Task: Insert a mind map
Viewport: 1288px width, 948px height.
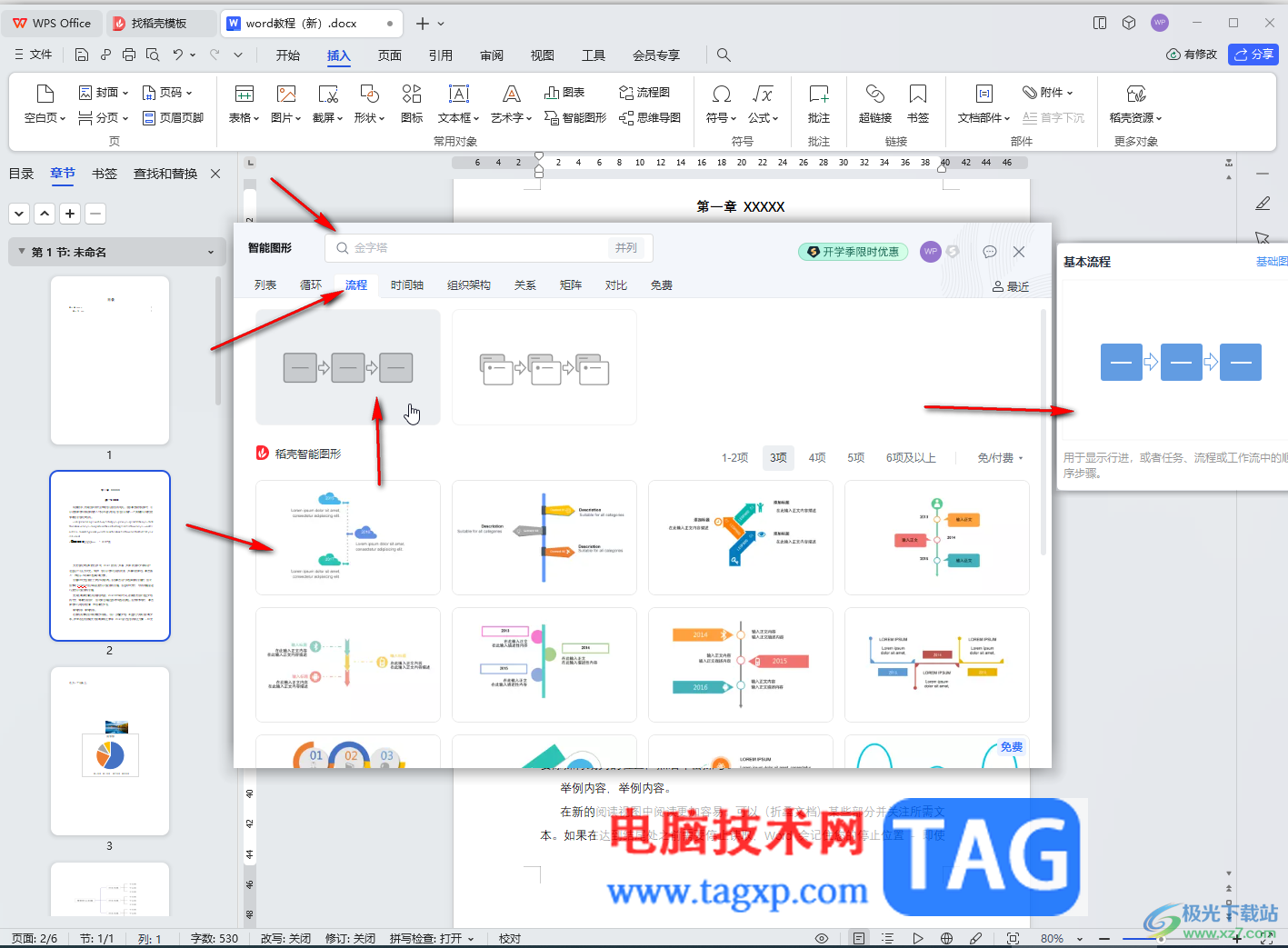Action: (x=650, y=118)
